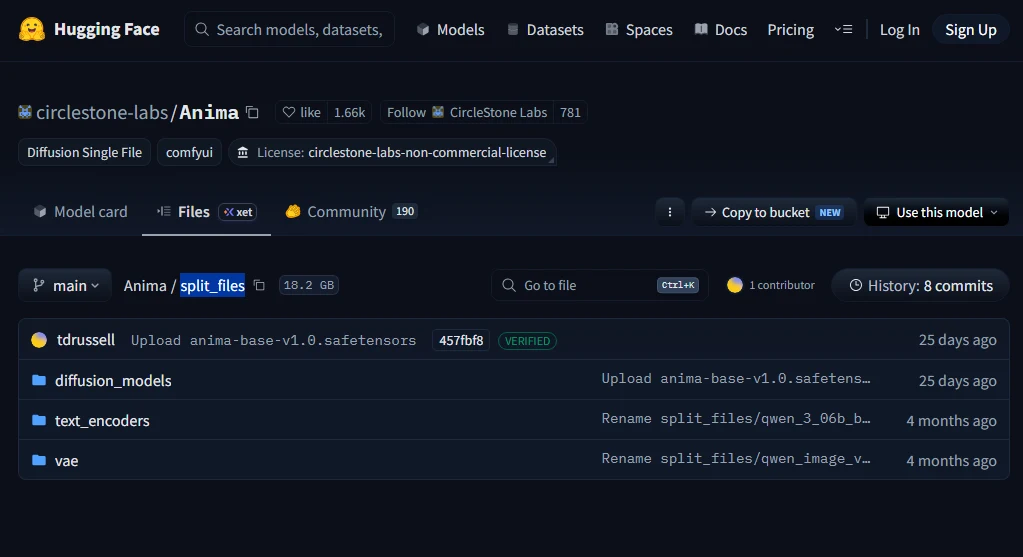Click the Sign Up button
Viewport: 1023px width, 557px height.
pos(971,29)
